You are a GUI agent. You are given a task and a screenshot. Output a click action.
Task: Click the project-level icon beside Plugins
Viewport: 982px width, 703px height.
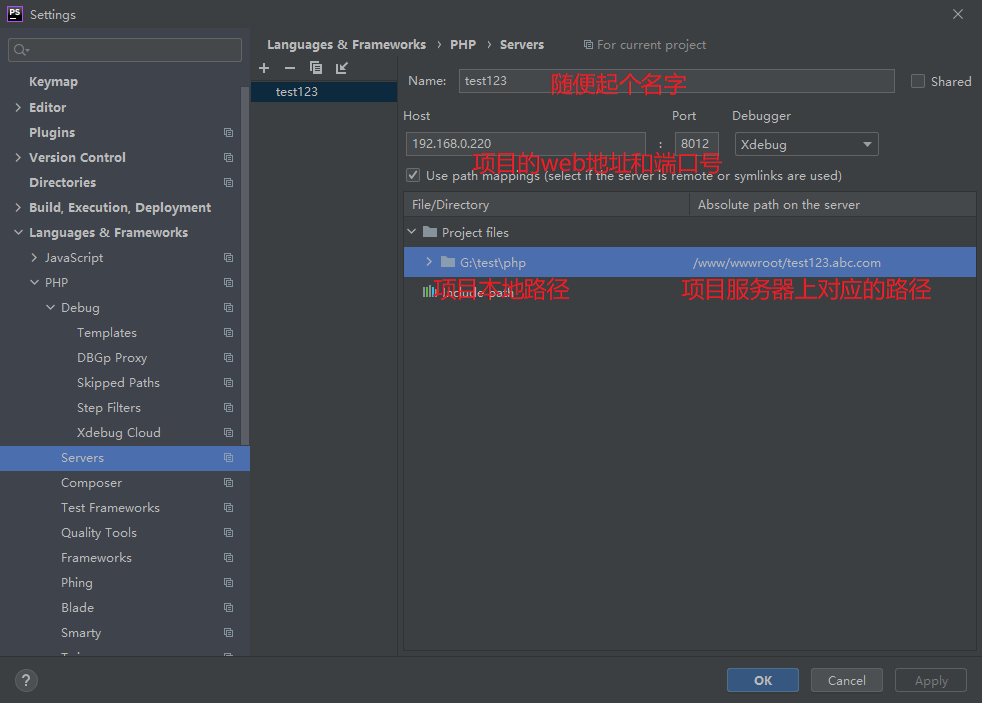(x=228, y=133)
